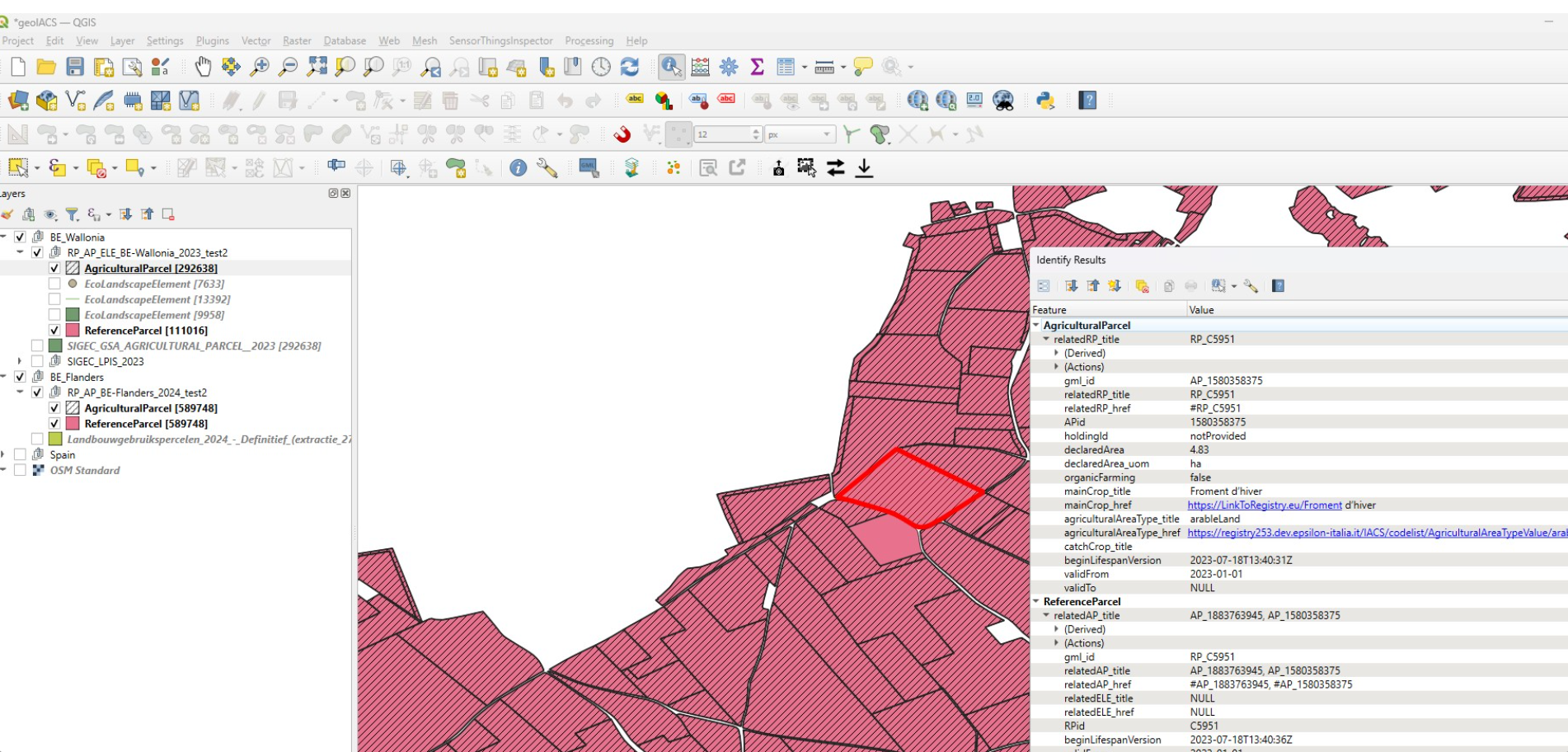The image size is (1568, 752).
Task: Toggle the snapping magnet icon
Action: [x=622, y=134]
